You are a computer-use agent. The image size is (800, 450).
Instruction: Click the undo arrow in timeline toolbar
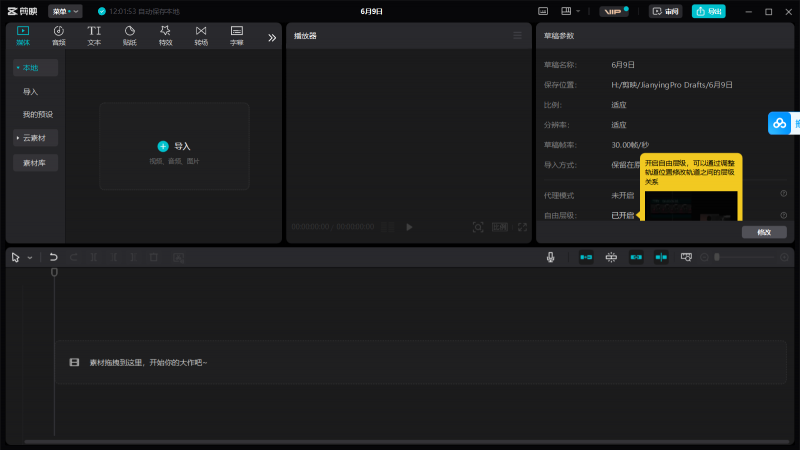54,257
